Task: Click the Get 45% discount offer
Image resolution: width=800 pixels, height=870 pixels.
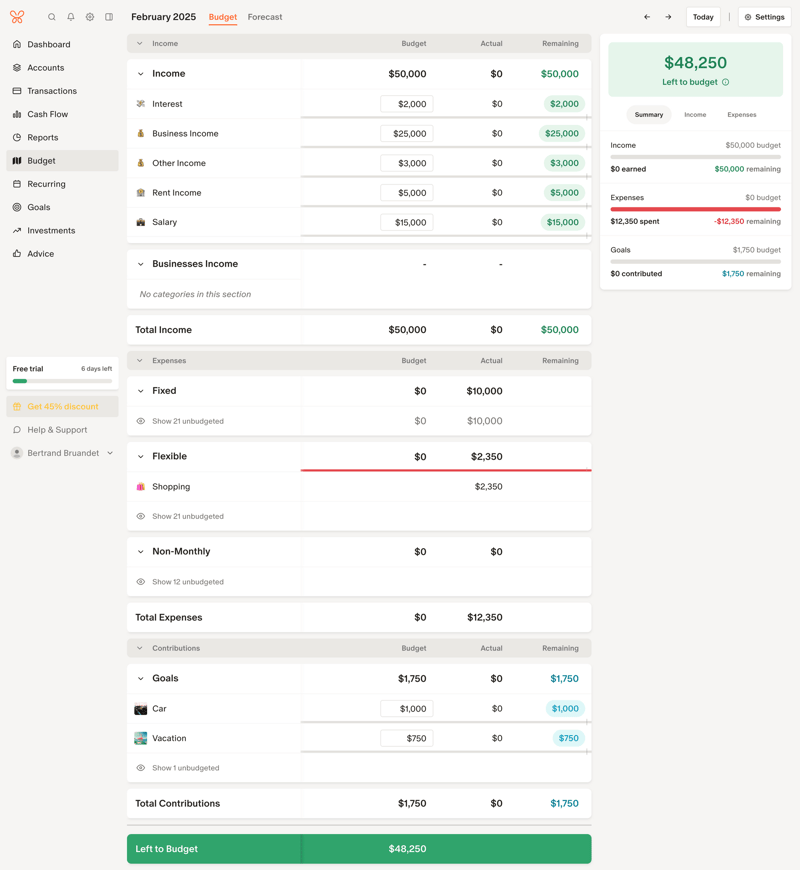Action: [62, 406]
